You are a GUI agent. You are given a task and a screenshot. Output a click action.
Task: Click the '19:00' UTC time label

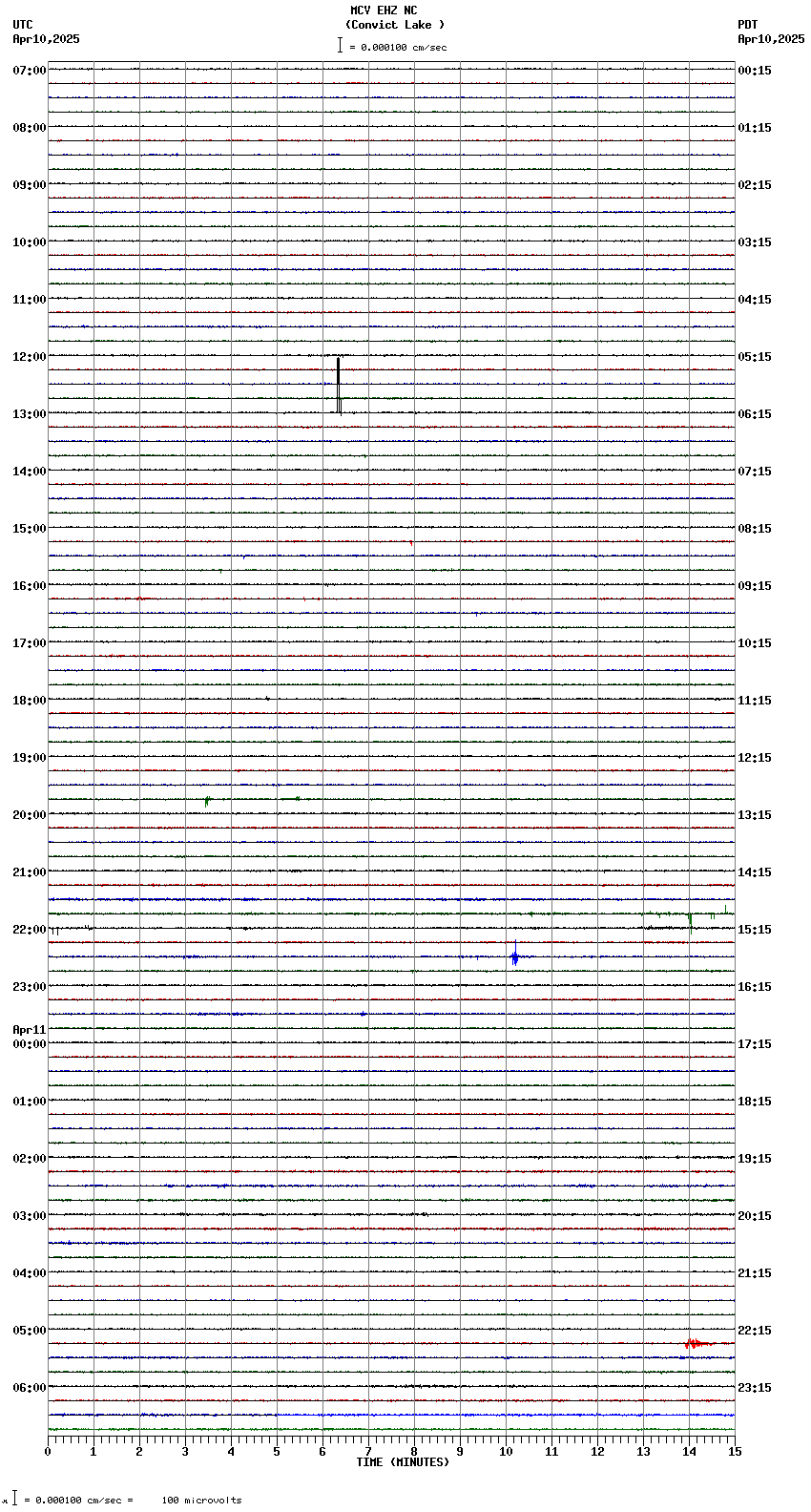click(x=30, y=758)
